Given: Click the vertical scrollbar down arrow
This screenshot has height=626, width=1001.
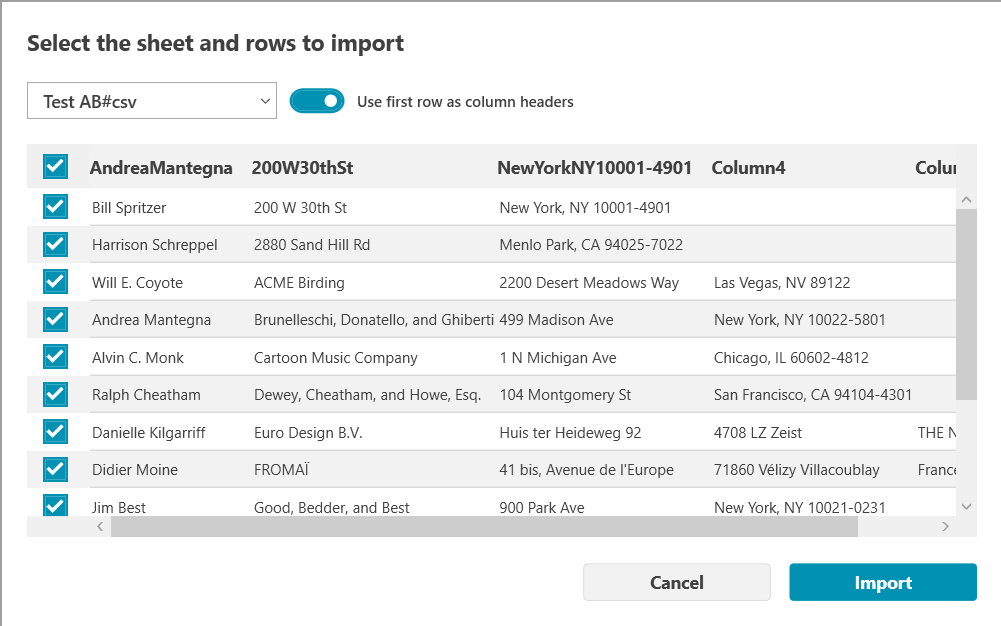Looking at the screenshot, I should coord(966,507).
